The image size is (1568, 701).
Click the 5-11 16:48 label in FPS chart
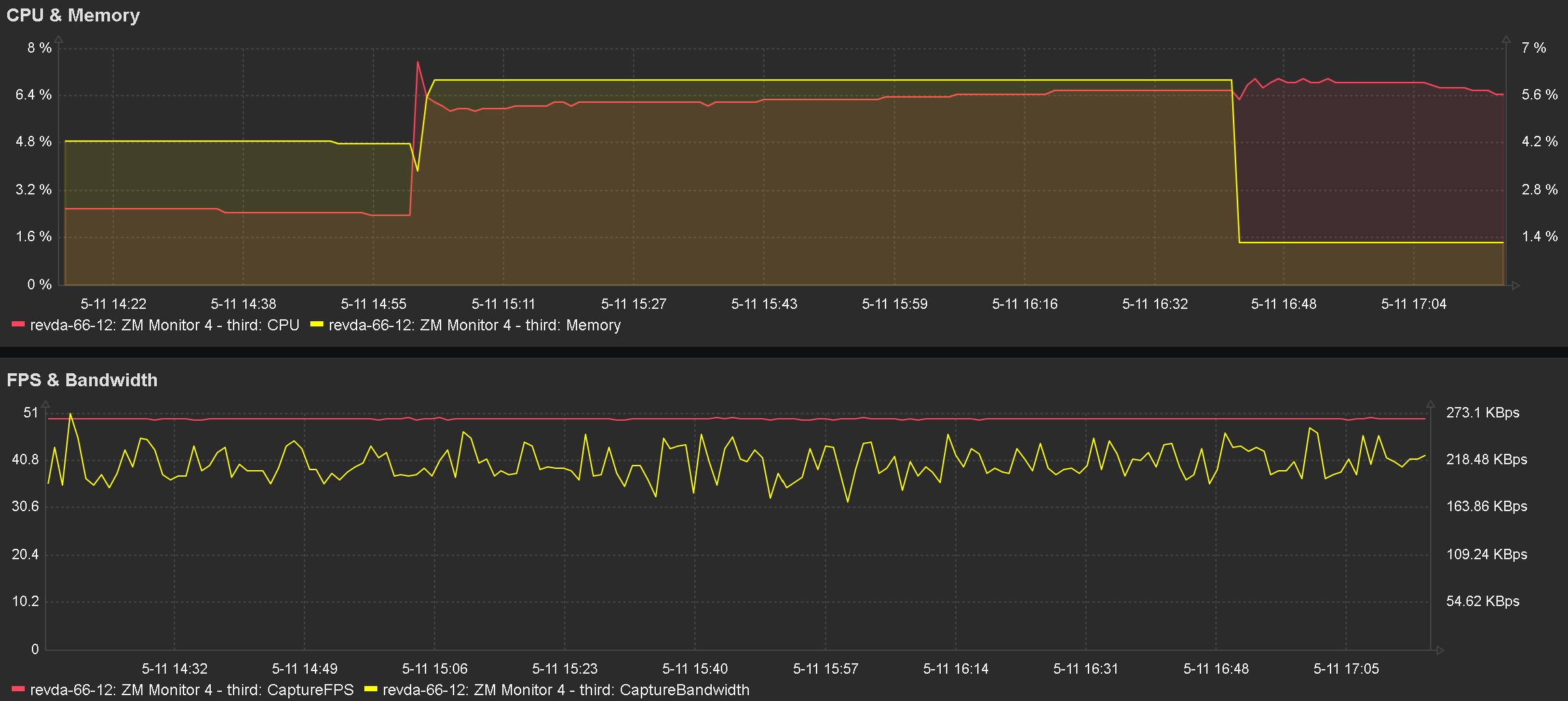pyautogui.click(x=1216, y=669)
